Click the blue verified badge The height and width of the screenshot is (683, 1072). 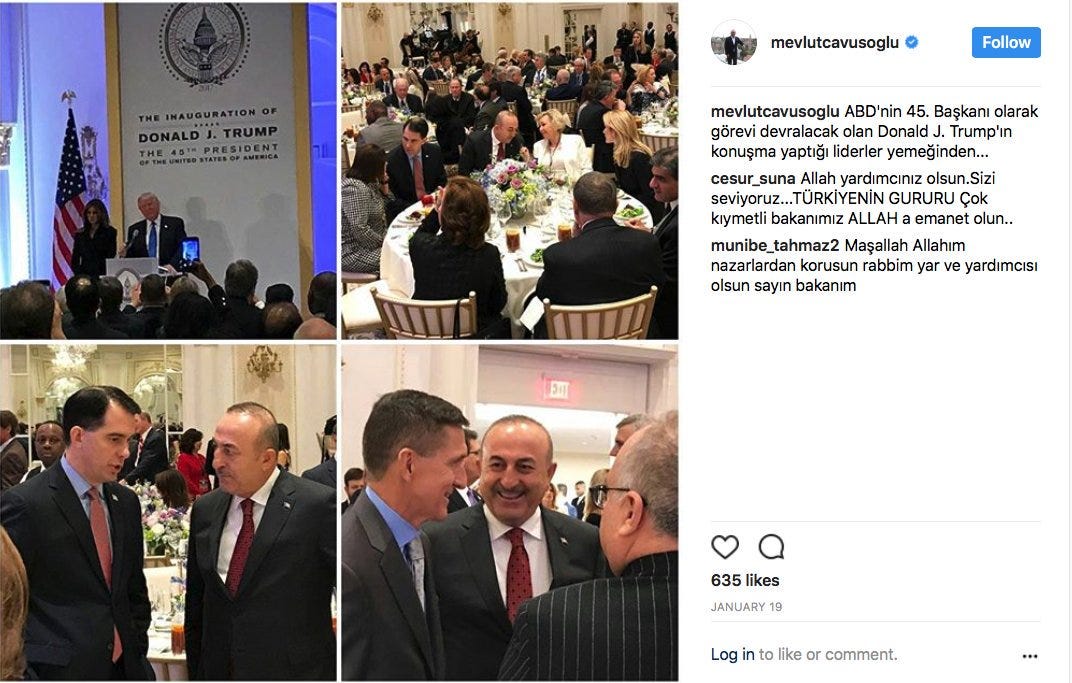coord(911,42)
